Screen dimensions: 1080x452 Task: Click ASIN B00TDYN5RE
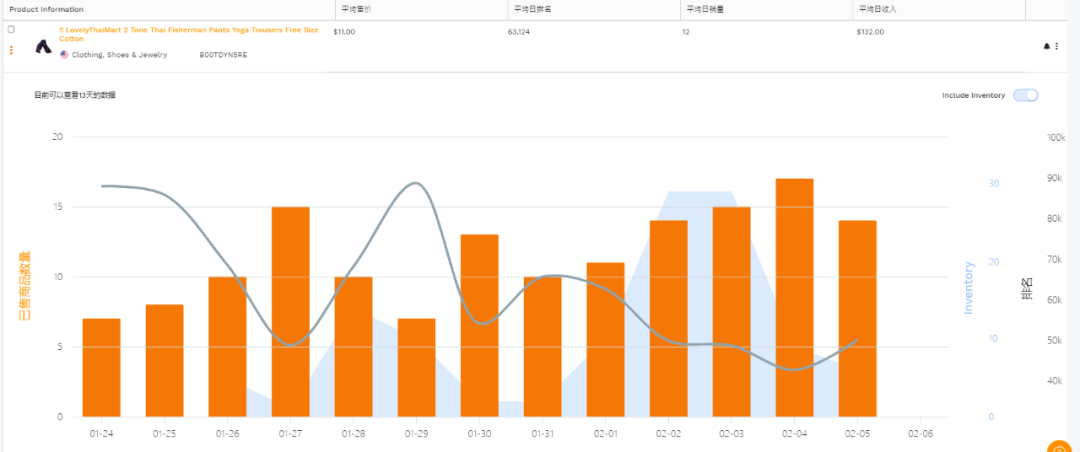(x=223, y=54)
